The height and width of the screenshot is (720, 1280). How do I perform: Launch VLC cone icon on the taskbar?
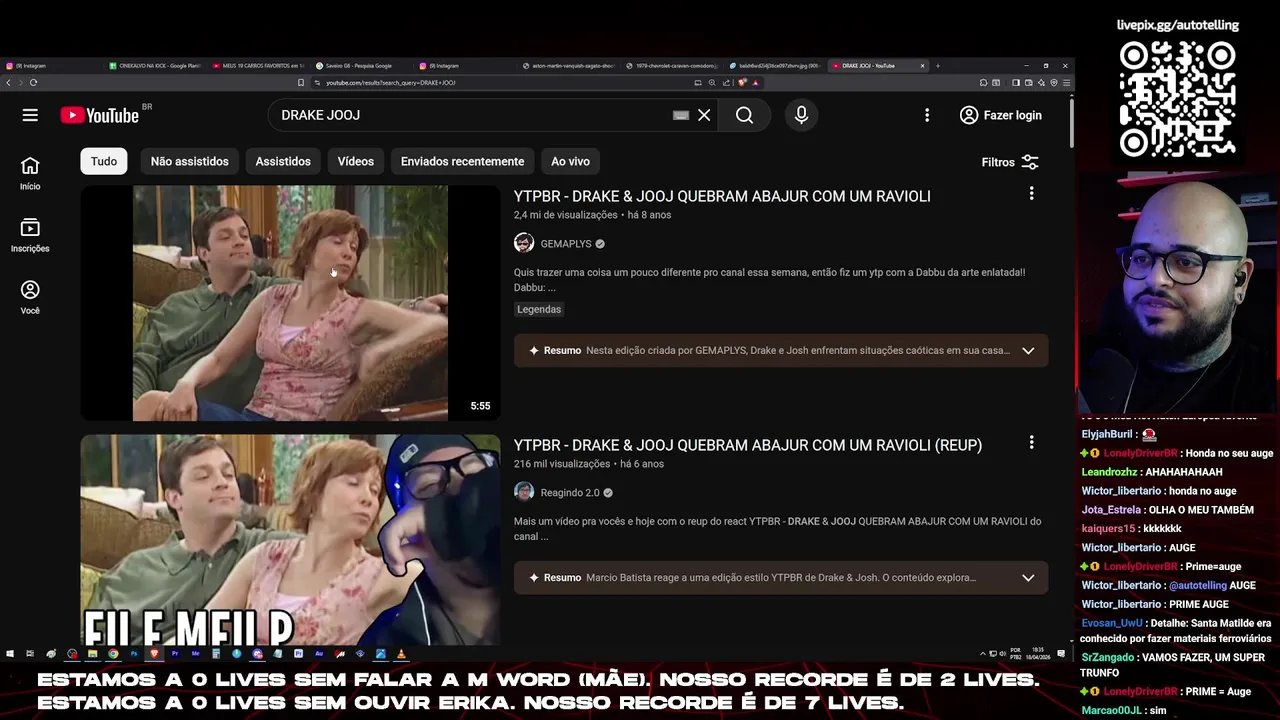401,654
